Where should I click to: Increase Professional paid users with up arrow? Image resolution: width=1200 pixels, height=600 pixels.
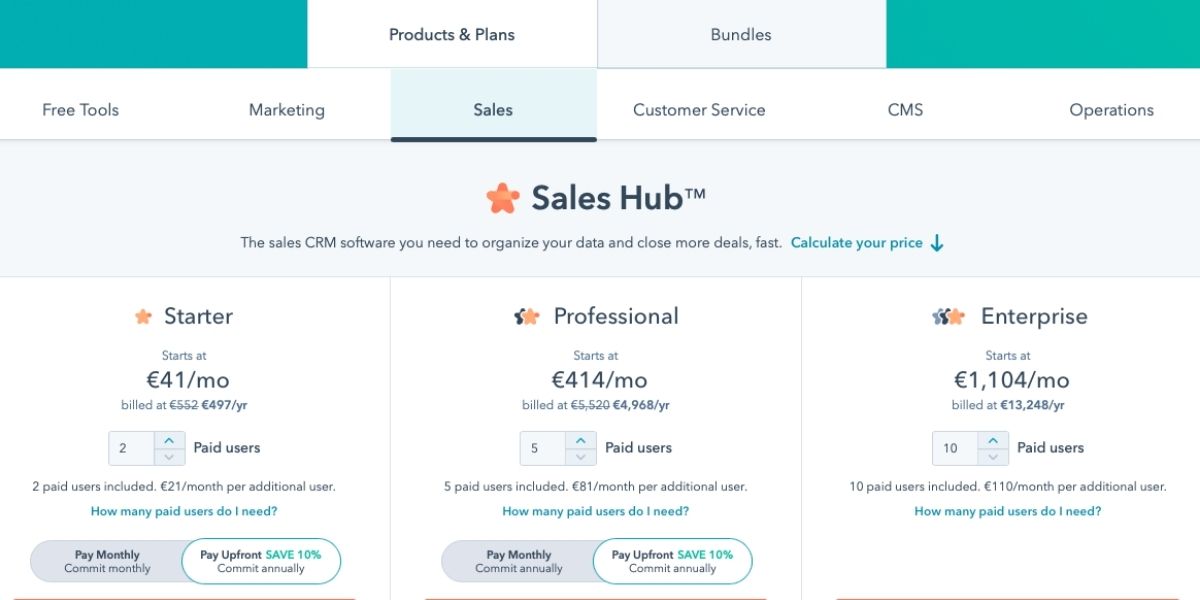coord(581,440)
